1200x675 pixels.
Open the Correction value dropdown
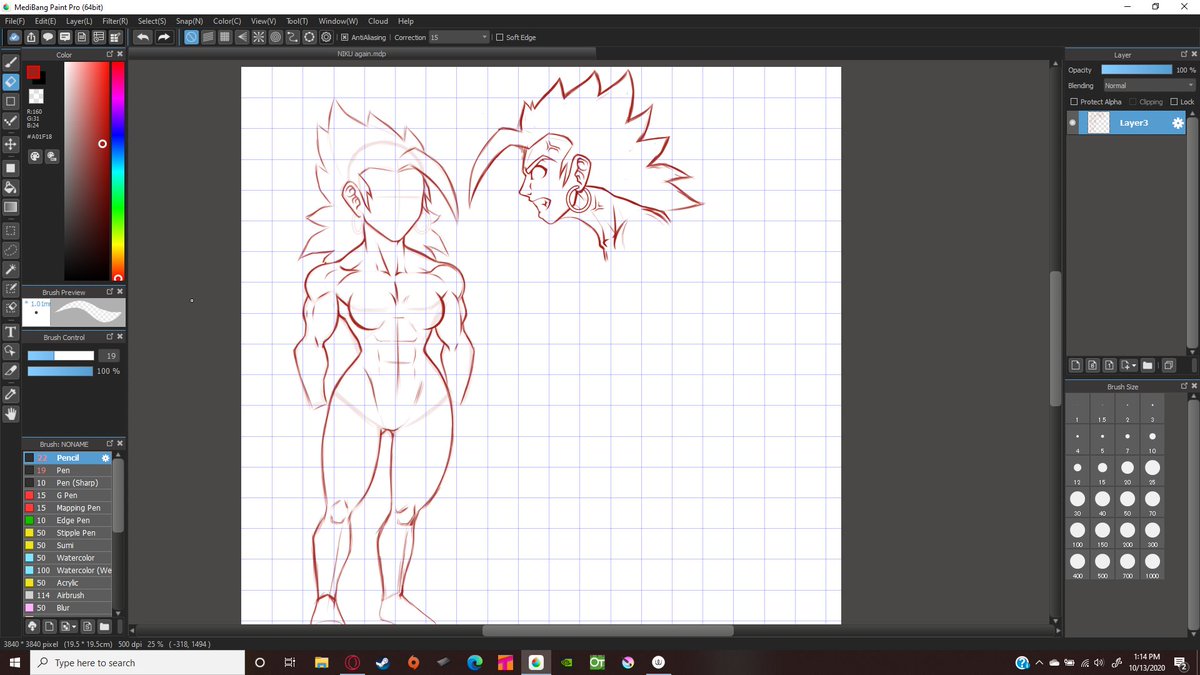pos(459,37)
